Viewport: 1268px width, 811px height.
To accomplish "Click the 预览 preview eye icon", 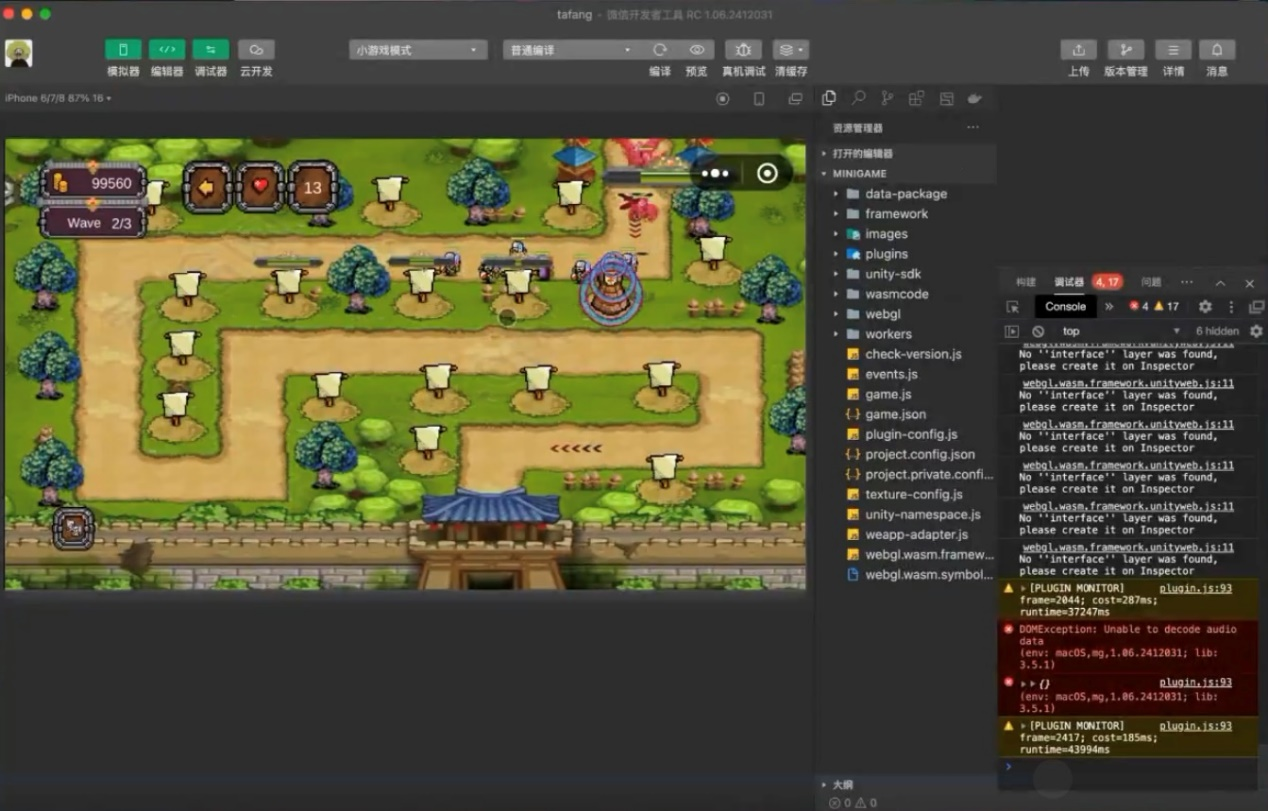I will click(x=697, y=50).
